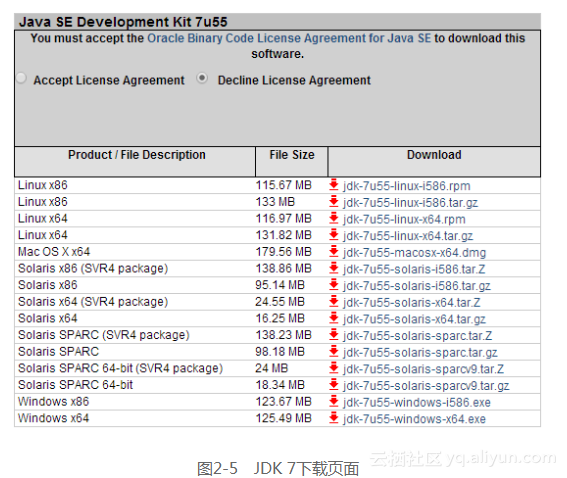Click download arrow icon for jdk-7u55-solaris-sparc.tar.Z

click(333, 334)
